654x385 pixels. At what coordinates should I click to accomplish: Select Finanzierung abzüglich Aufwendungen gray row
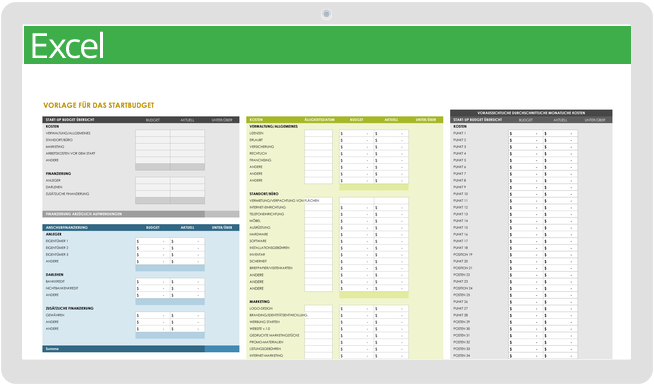coord(141,214)
